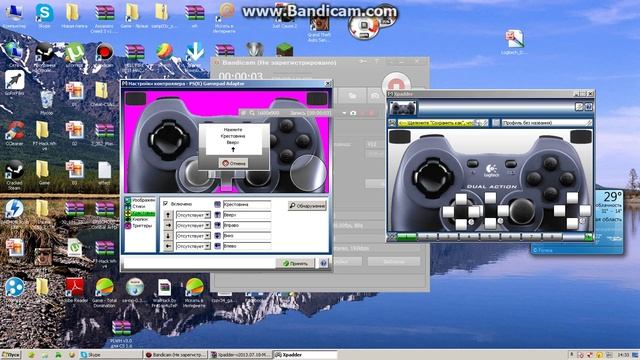640x360 pixels.
Task: Select set 4 tab in Xpadder
Action: 469,237
